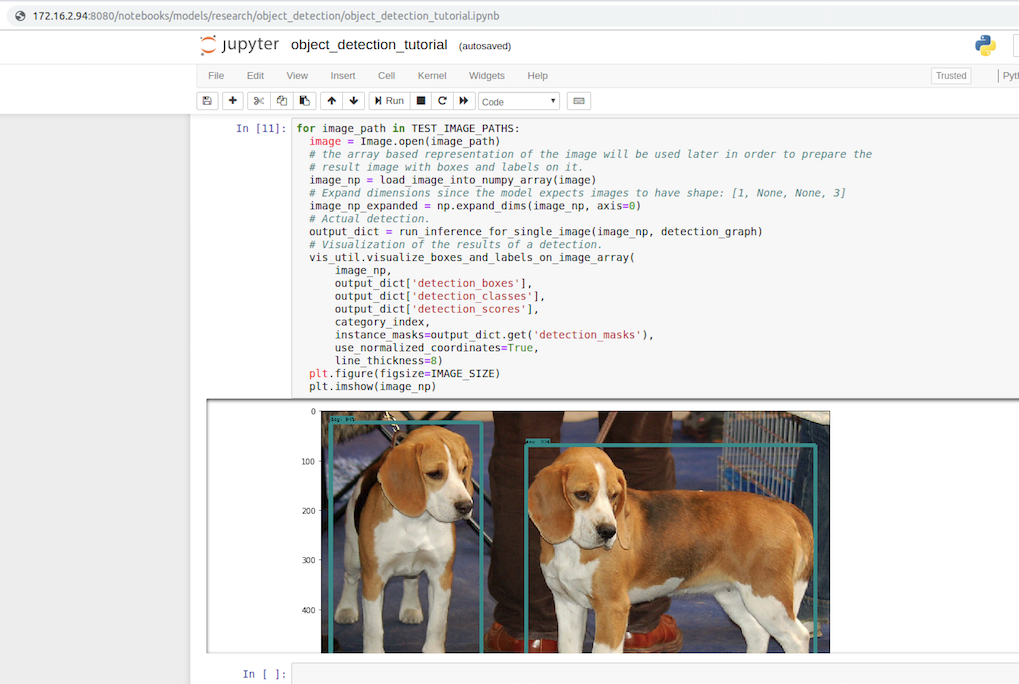Open the File menu
Viewport: 1019px width, 684px height.
tap(216, 75)
